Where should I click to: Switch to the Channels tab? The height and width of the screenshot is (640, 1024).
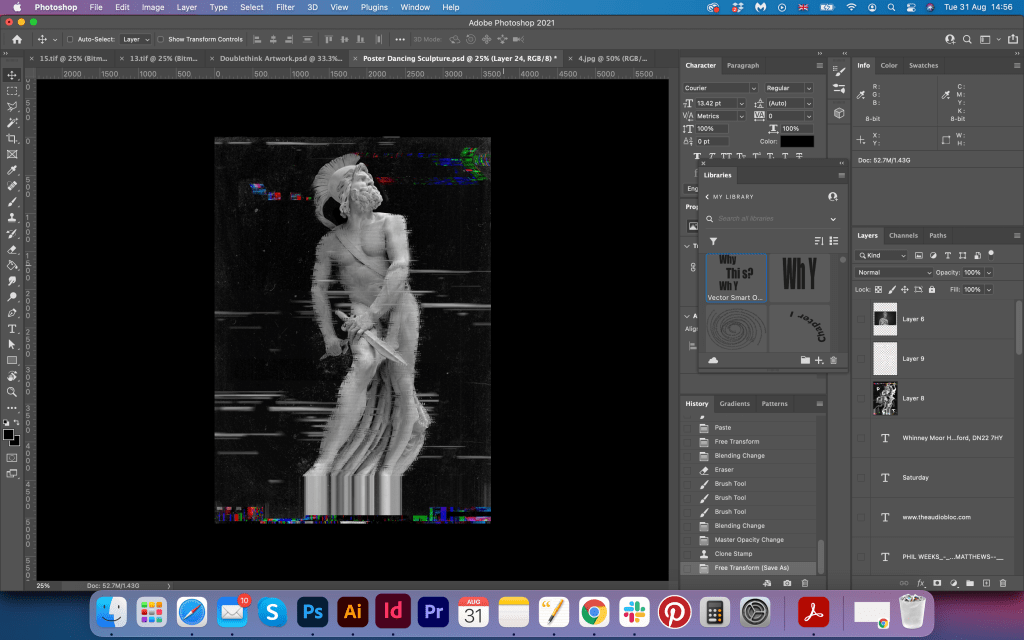[x=903, y=236]
